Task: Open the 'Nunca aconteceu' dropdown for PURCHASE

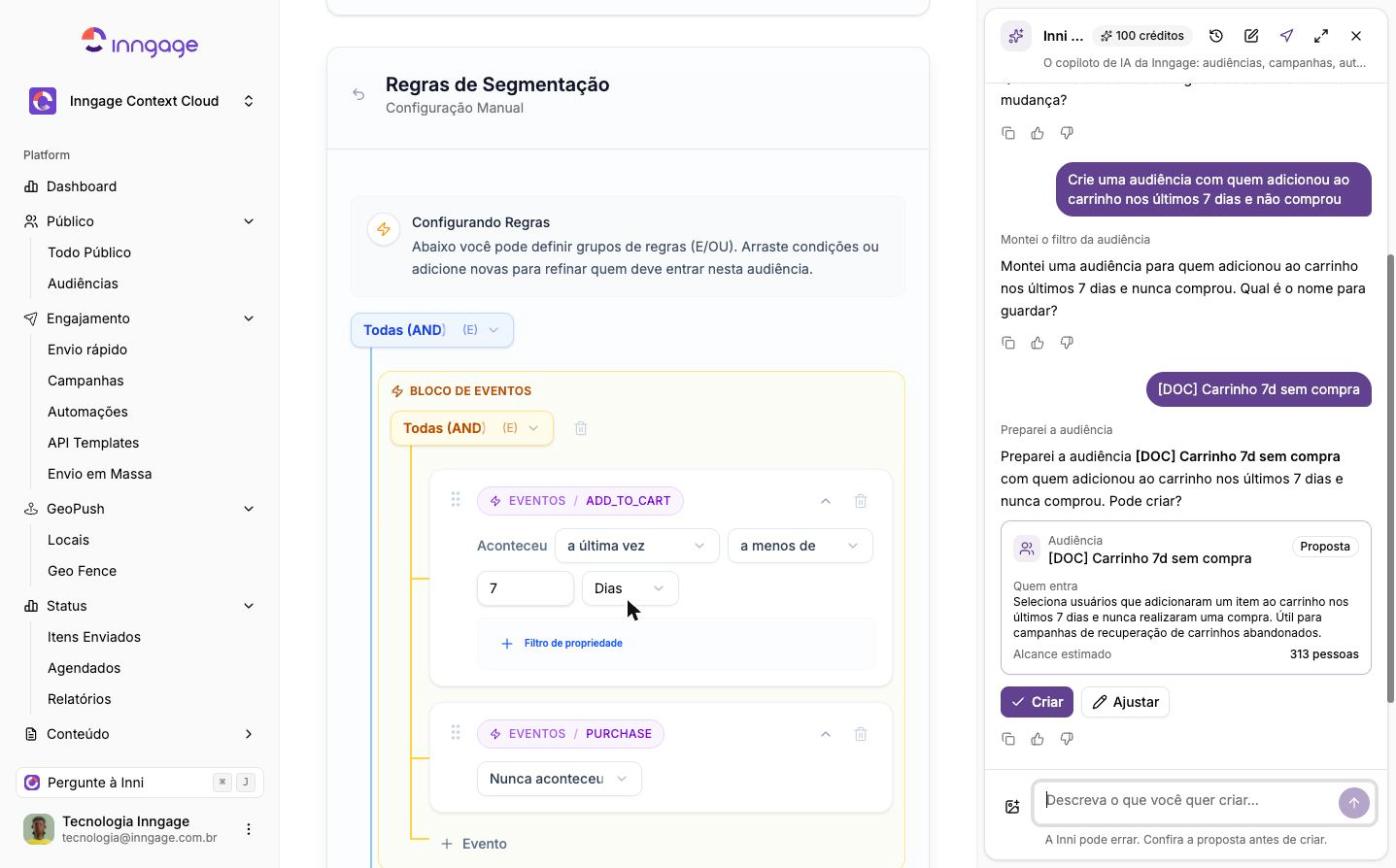Action: pyautogui.click(x=559, y=779)
